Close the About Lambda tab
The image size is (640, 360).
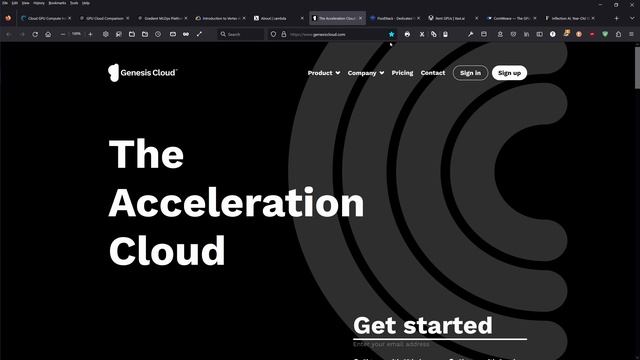coord(302,18)
